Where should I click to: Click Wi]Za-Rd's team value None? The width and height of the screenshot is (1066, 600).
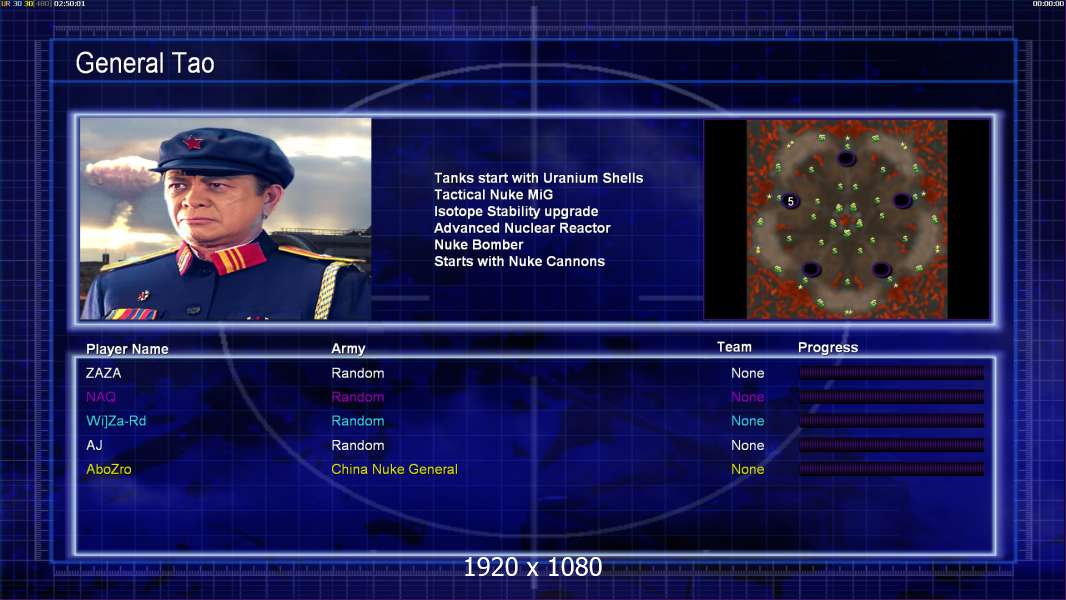click(x=747, y=421)
